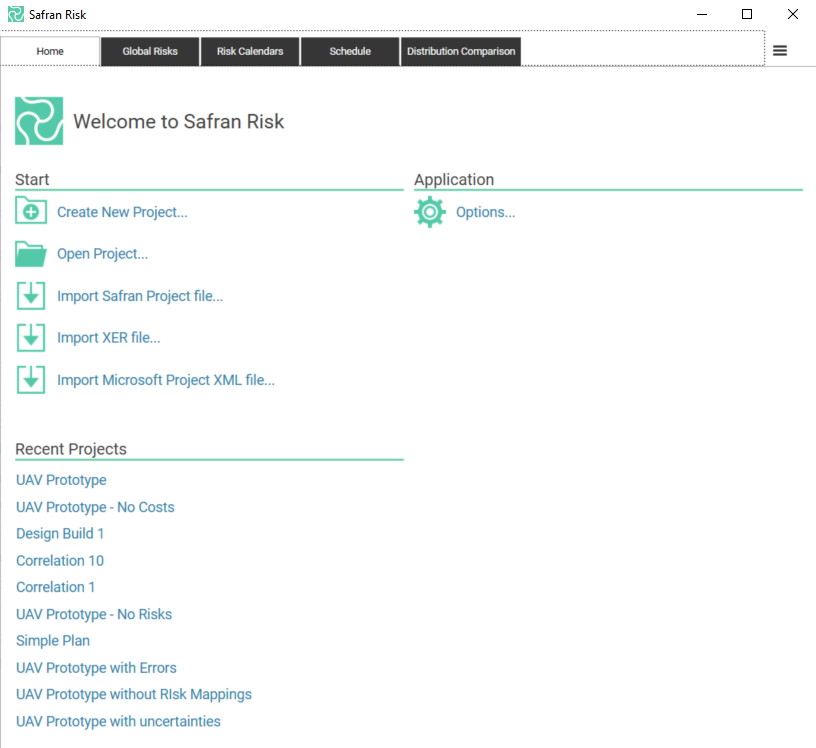Click the Create New Project plus-folder icon
The width and height of the screenshot is (816, 748).
pyautogui.click(x=31, y=212)
